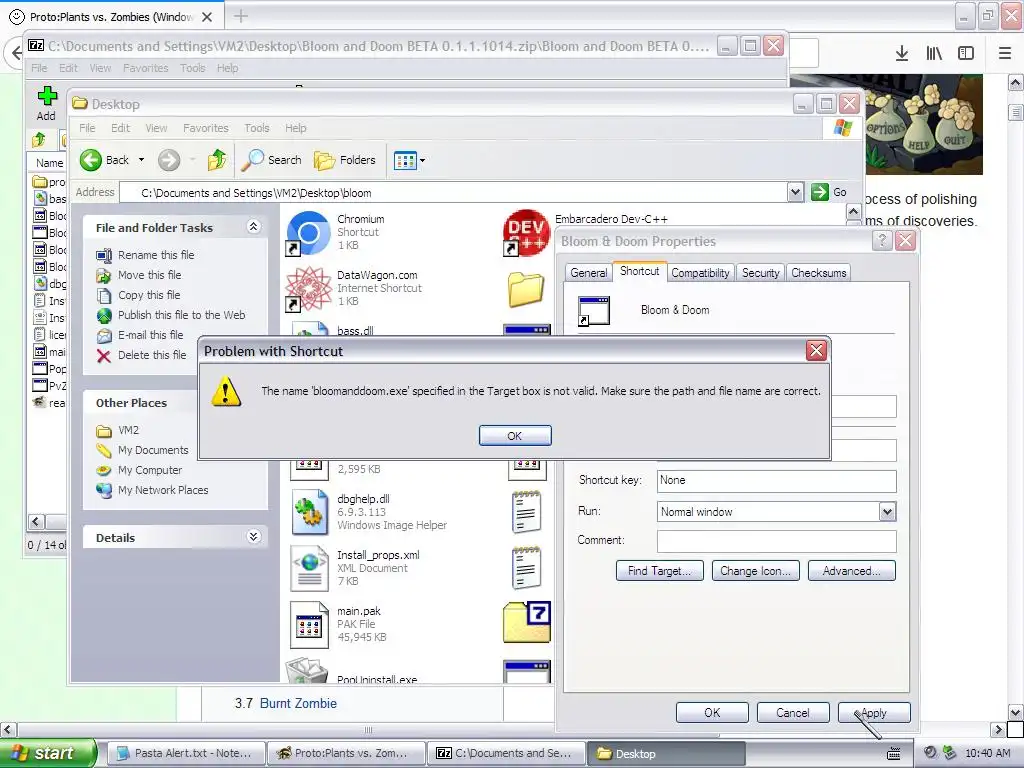
Task: Click the Advanced button in Properties
Action: click(852, 571)
